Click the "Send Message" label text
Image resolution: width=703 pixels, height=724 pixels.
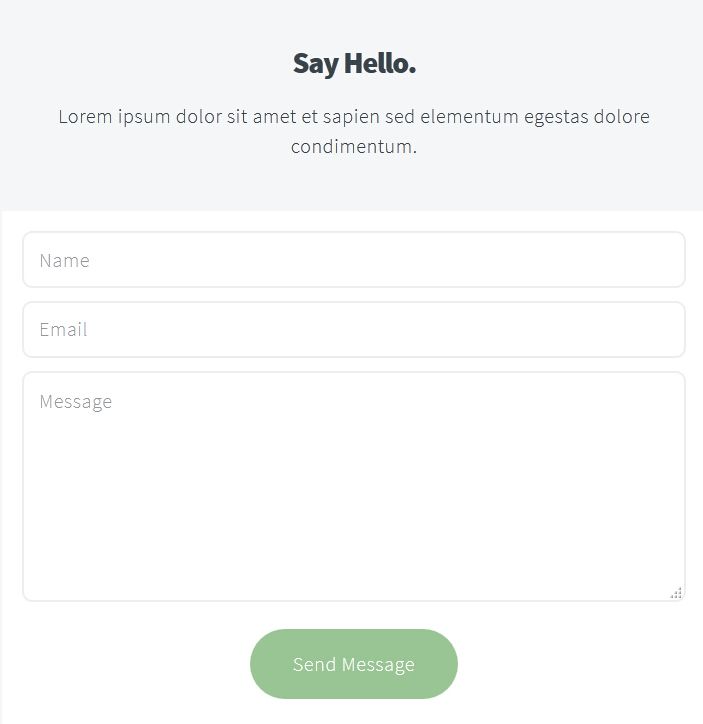pos(354,665)
